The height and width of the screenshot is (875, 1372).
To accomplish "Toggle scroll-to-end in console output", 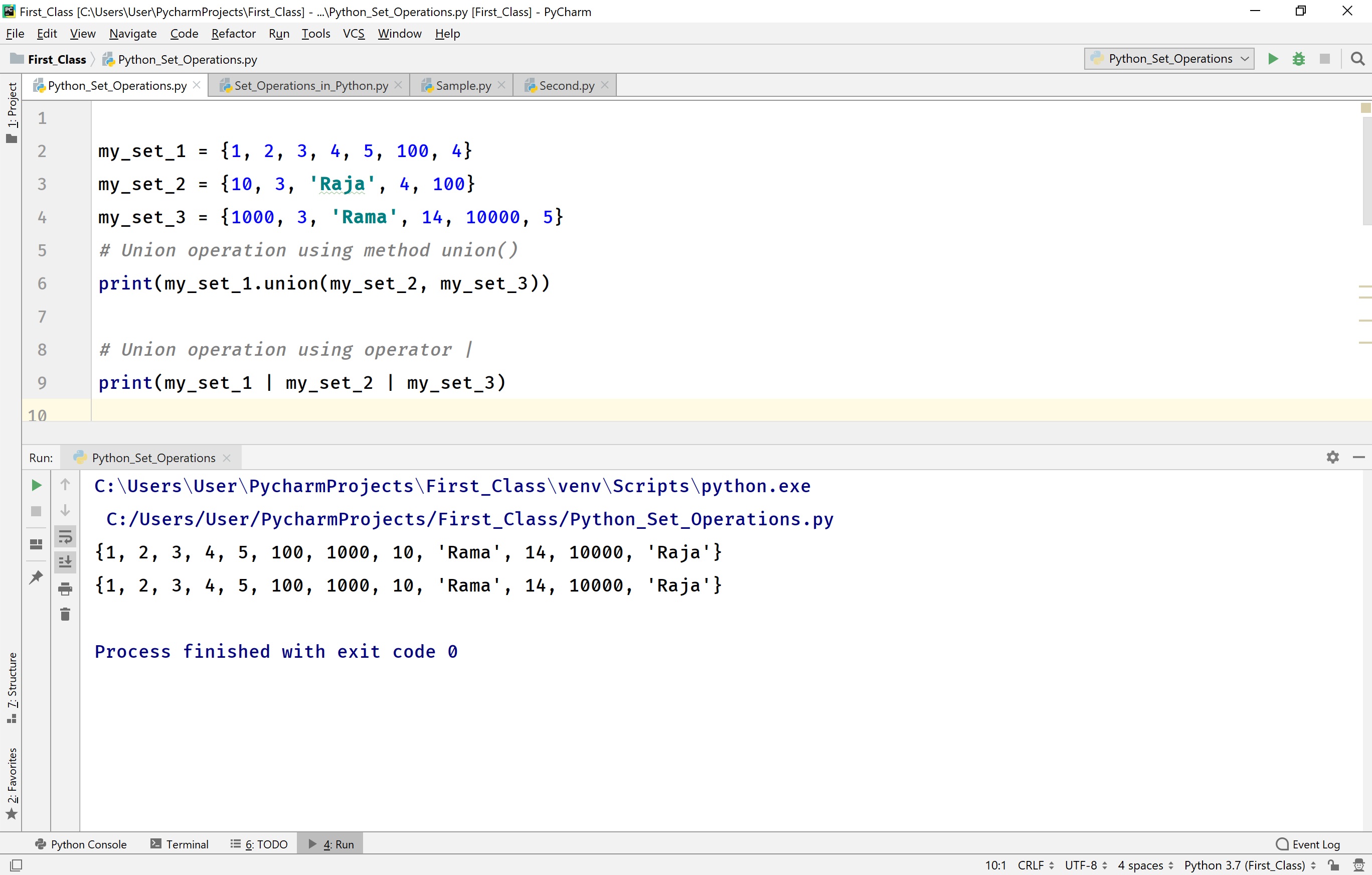I will coord(65,561).
